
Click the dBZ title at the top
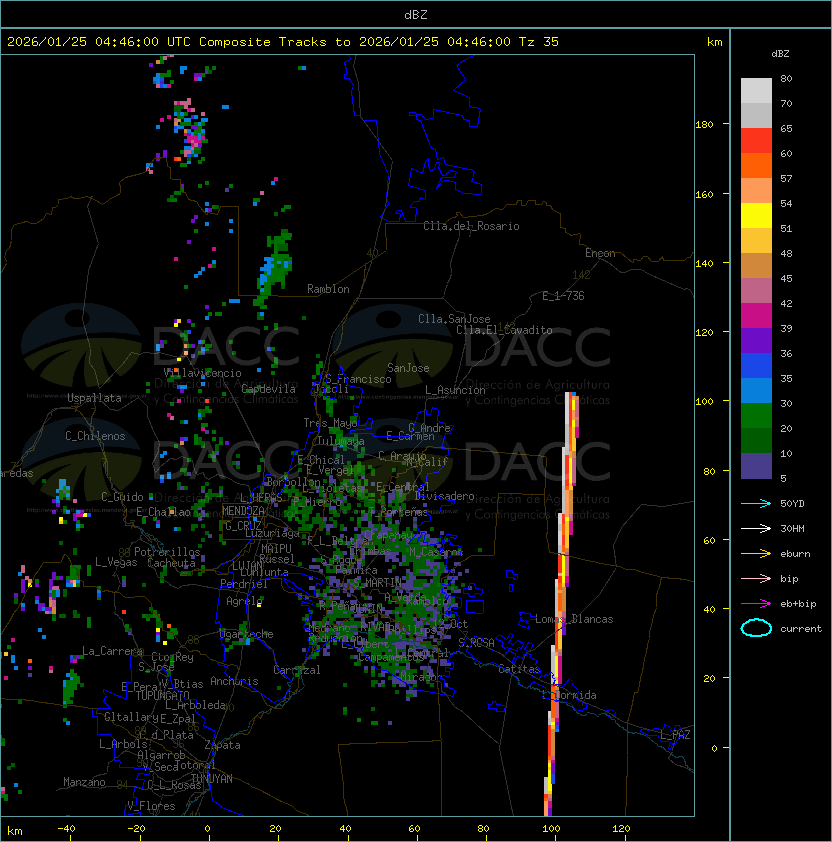pyautogui.click(x=416, y=14)
